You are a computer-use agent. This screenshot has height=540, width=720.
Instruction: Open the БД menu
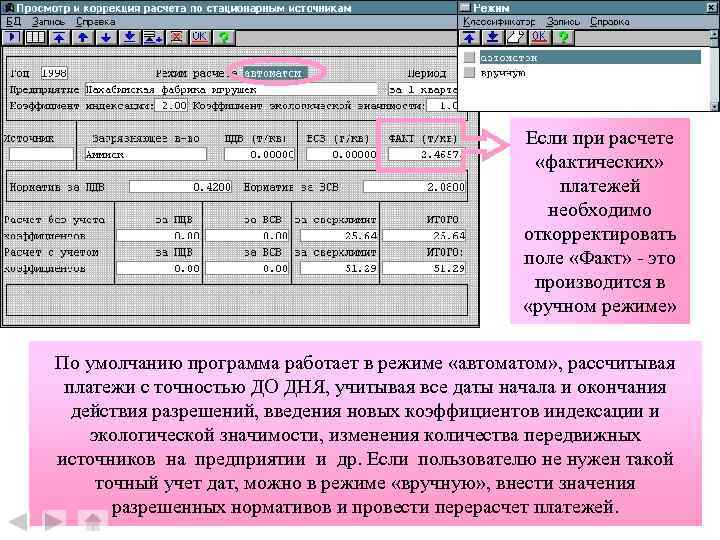click(13, 22)
